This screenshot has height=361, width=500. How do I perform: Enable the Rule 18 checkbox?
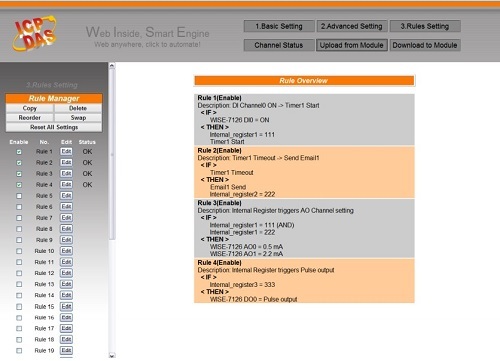19,339
